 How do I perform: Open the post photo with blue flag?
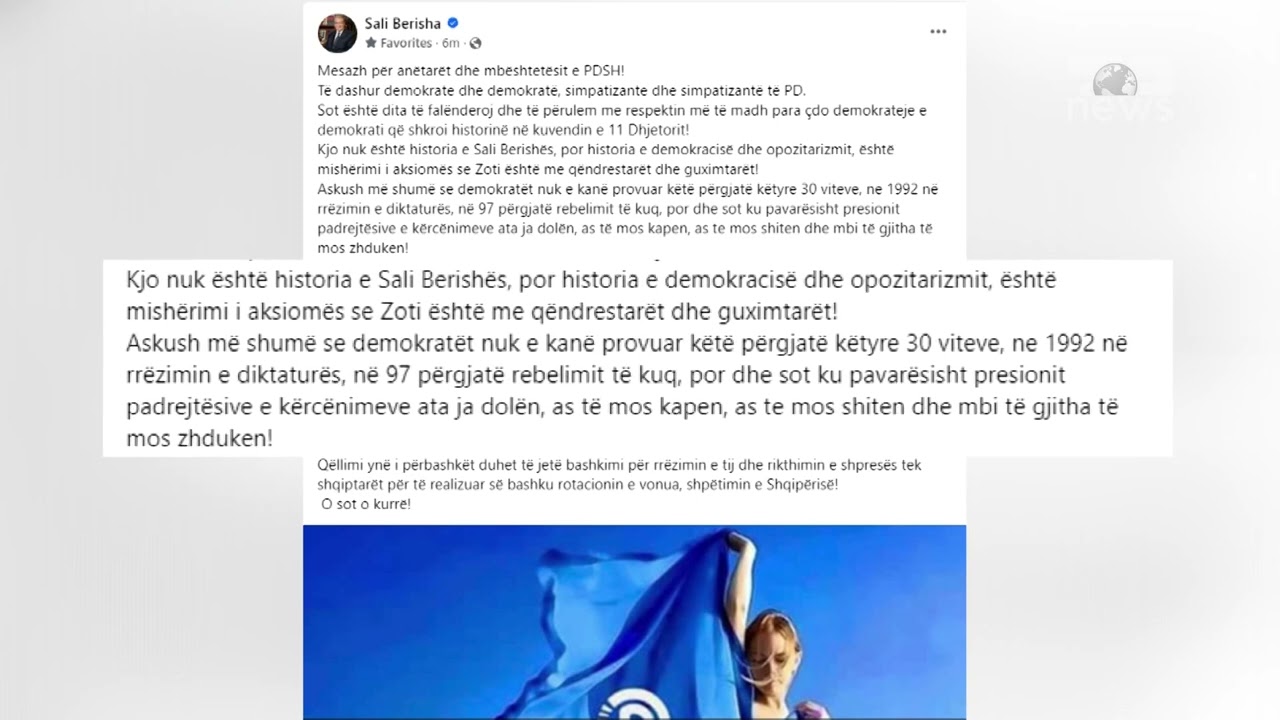click(634, 621)
